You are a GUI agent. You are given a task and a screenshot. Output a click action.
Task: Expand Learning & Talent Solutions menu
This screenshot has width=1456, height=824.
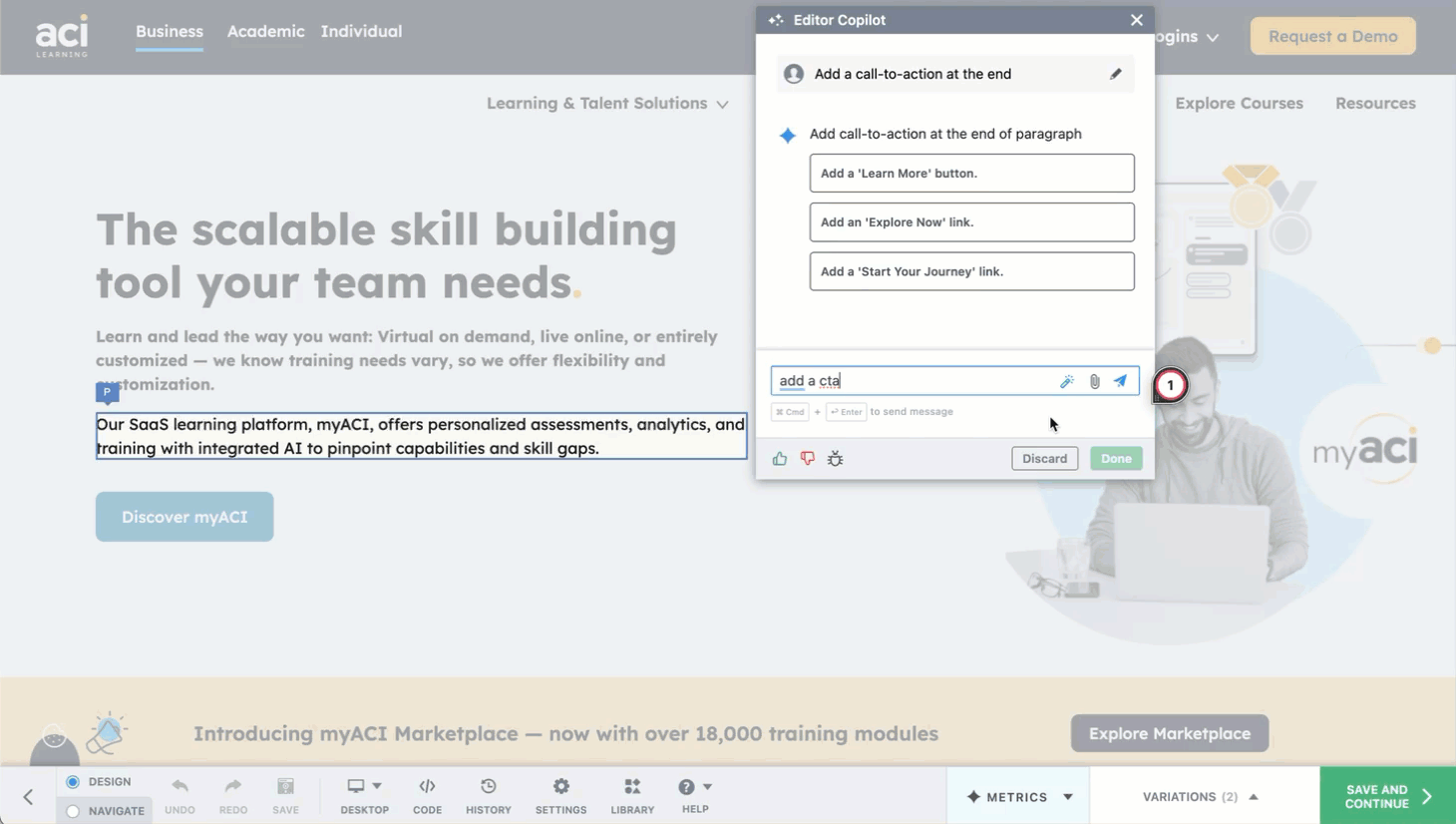coord(606,104)
